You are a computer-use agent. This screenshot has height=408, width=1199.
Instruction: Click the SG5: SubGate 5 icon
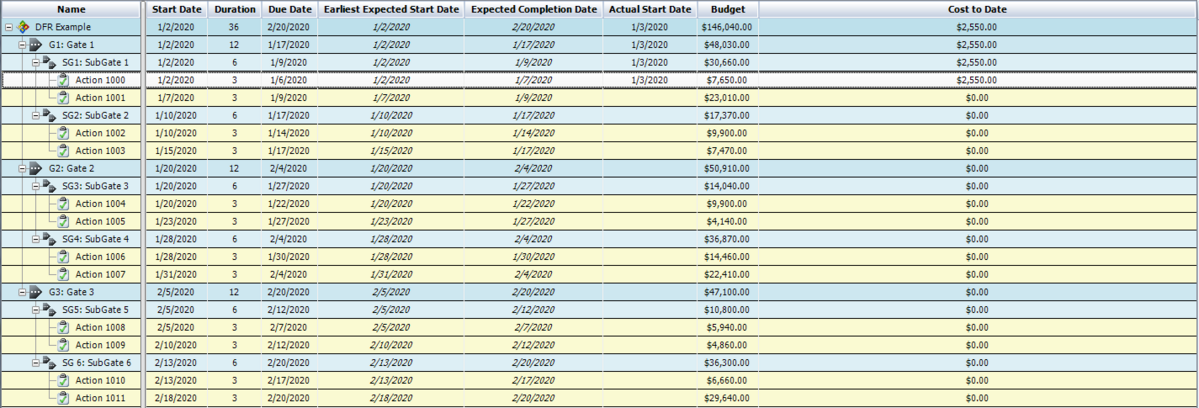point(50,309)
